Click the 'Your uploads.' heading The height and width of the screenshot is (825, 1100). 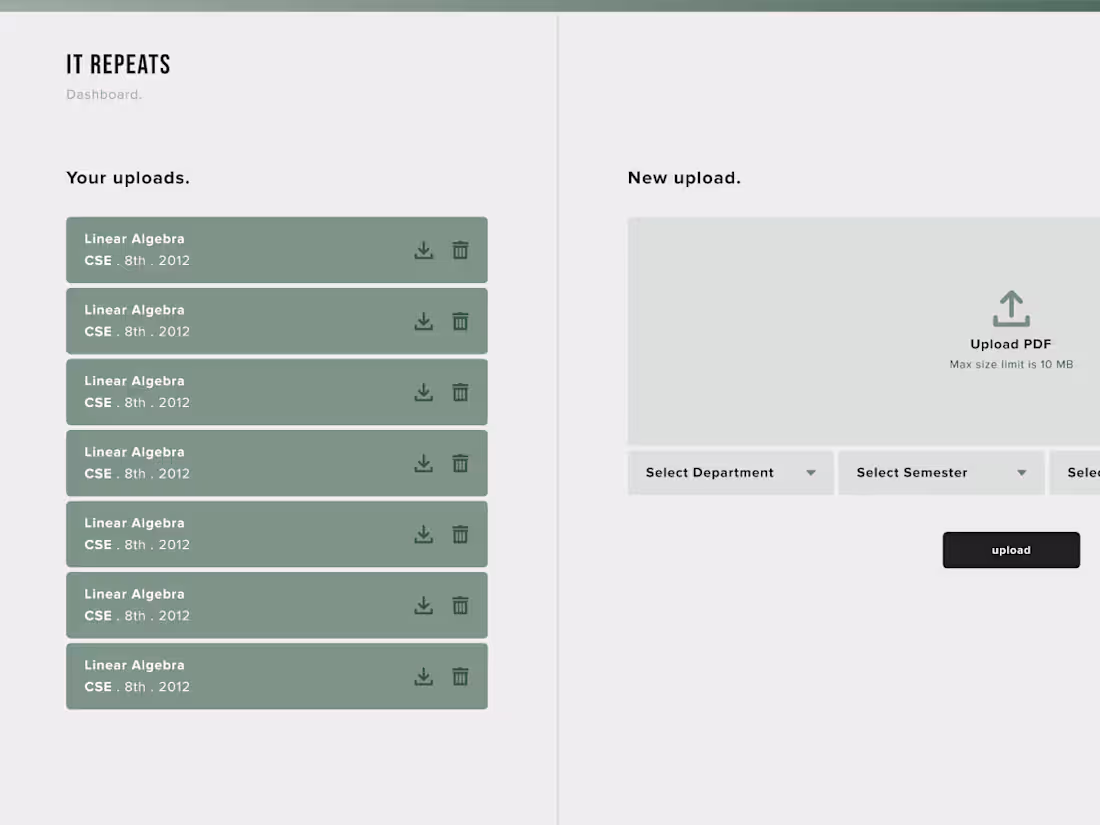128,178
